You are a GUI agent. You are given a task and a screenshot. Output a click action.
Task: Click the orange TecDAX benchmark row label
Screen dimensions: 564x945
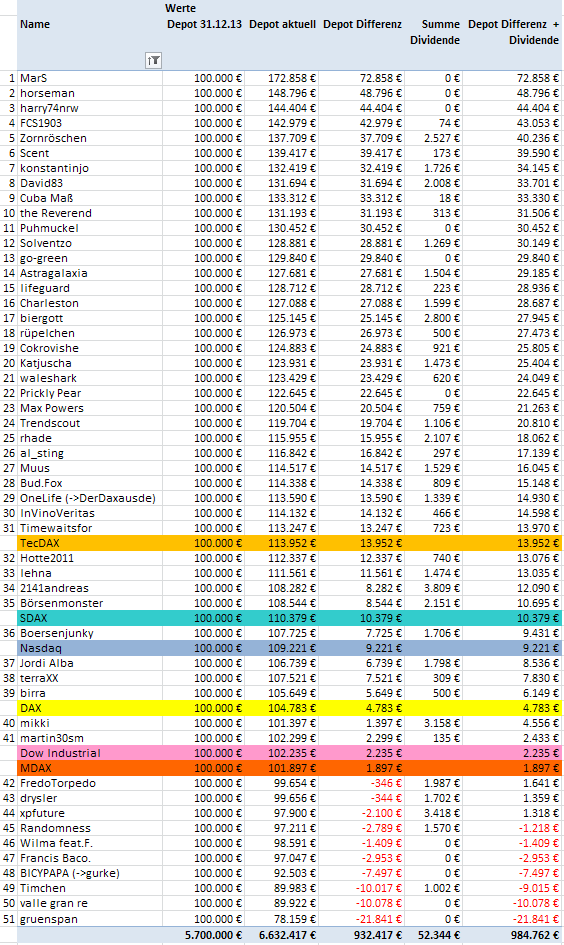(40, 543)
